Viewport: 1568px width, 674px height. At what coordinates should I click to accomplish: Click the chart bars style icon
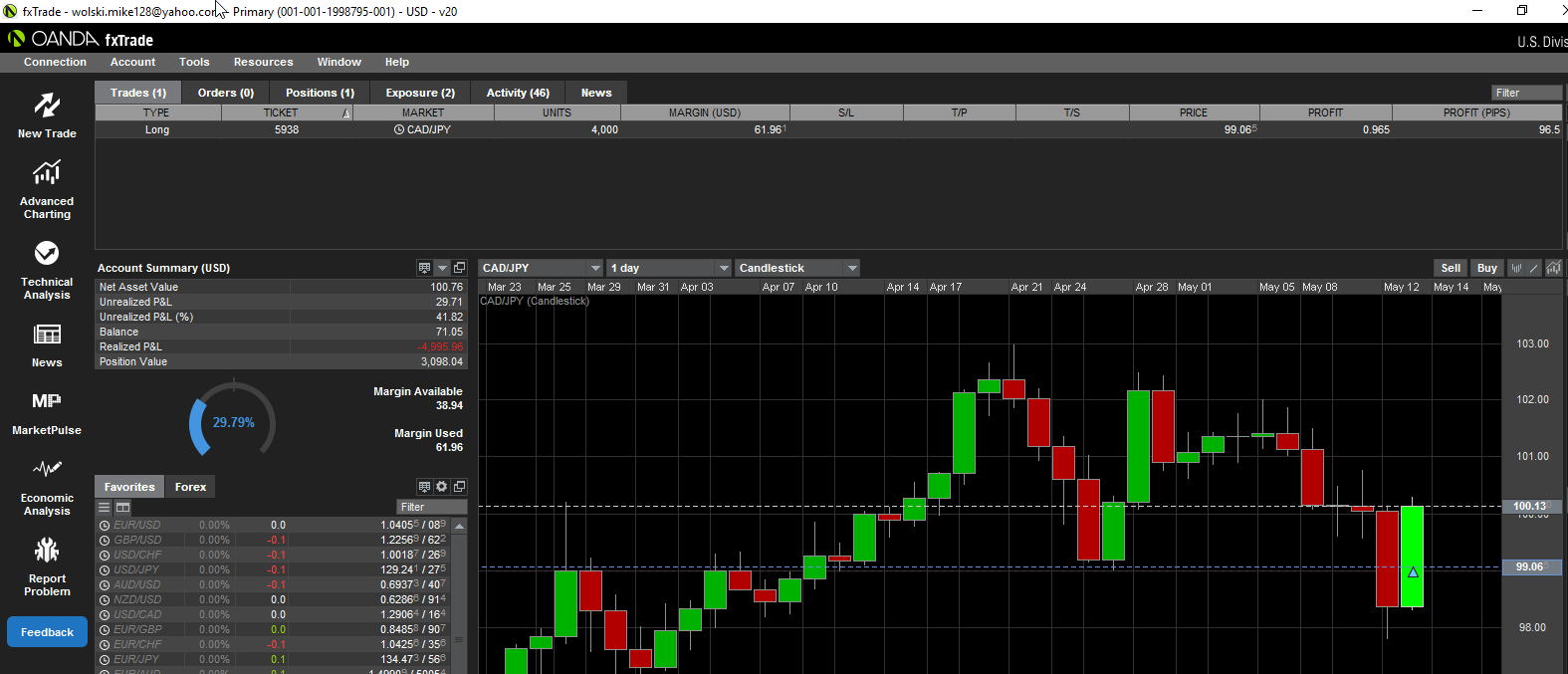[x=1516, y=268]
